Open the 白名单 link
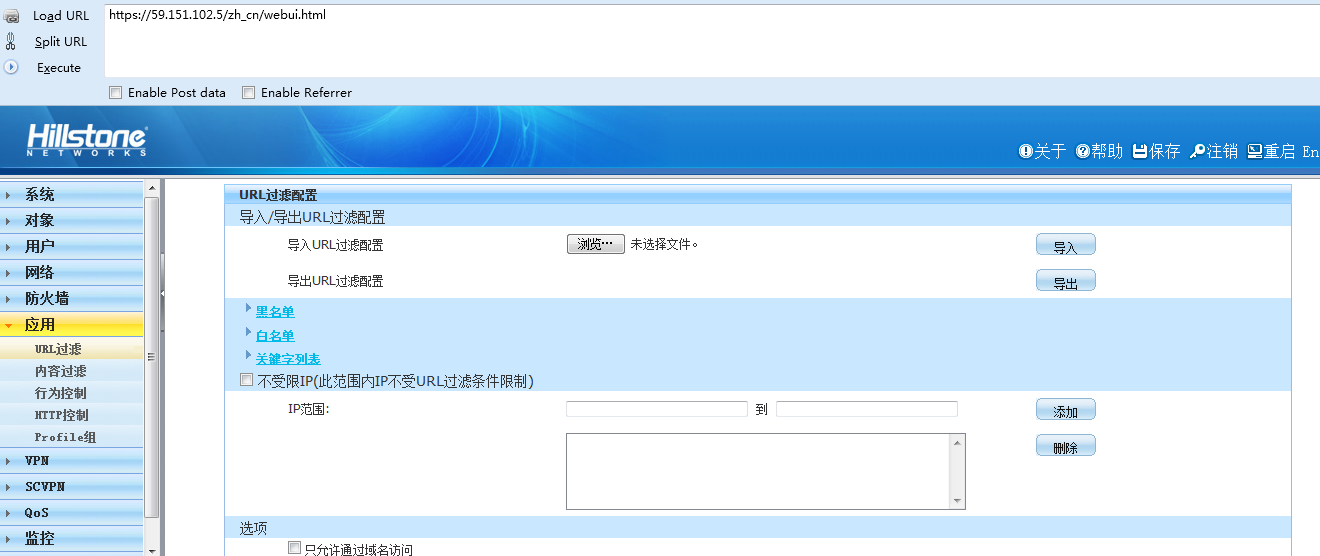 point(275,336)
